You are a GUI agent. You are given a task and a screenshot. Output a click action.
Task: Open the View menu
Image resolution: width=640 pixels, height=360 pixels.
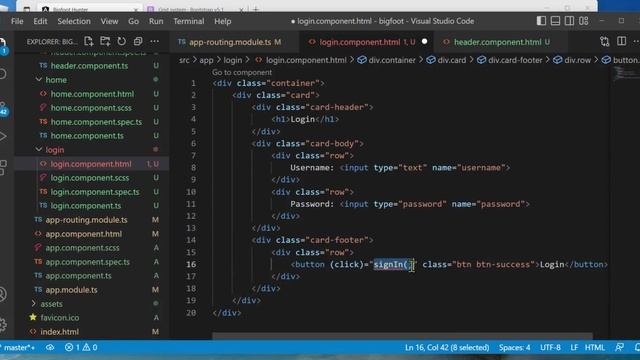[x=109, y=21]
